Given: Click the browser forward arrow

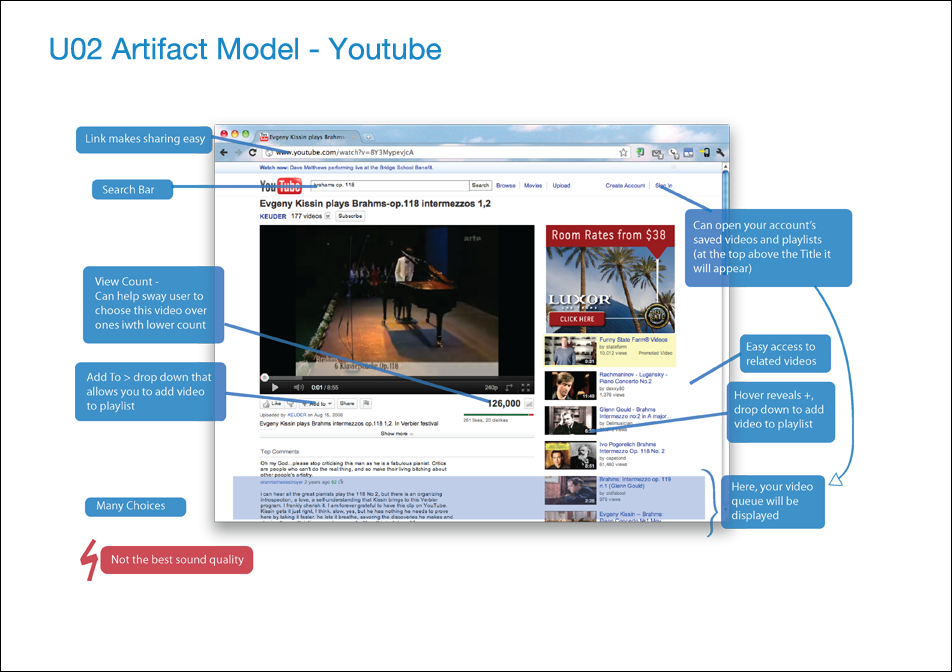Looking at the screenshot, I should click(x=239, y=152).
